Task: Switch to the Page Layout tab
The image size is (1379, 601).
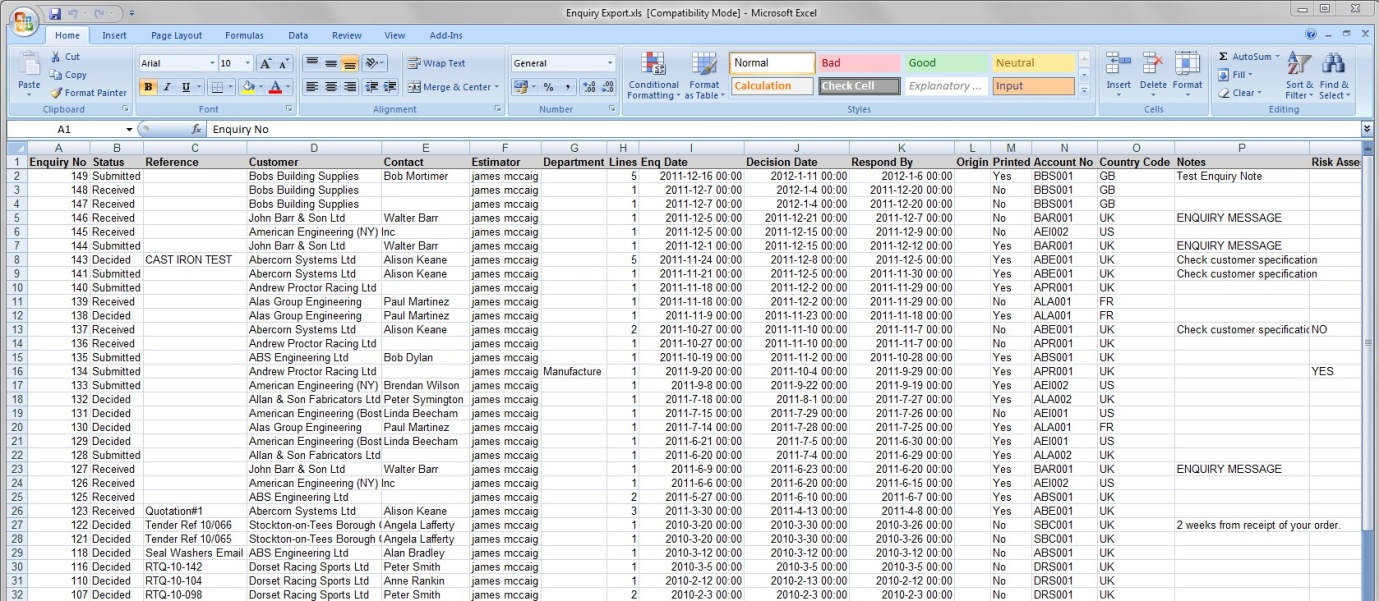Action: 176,35
